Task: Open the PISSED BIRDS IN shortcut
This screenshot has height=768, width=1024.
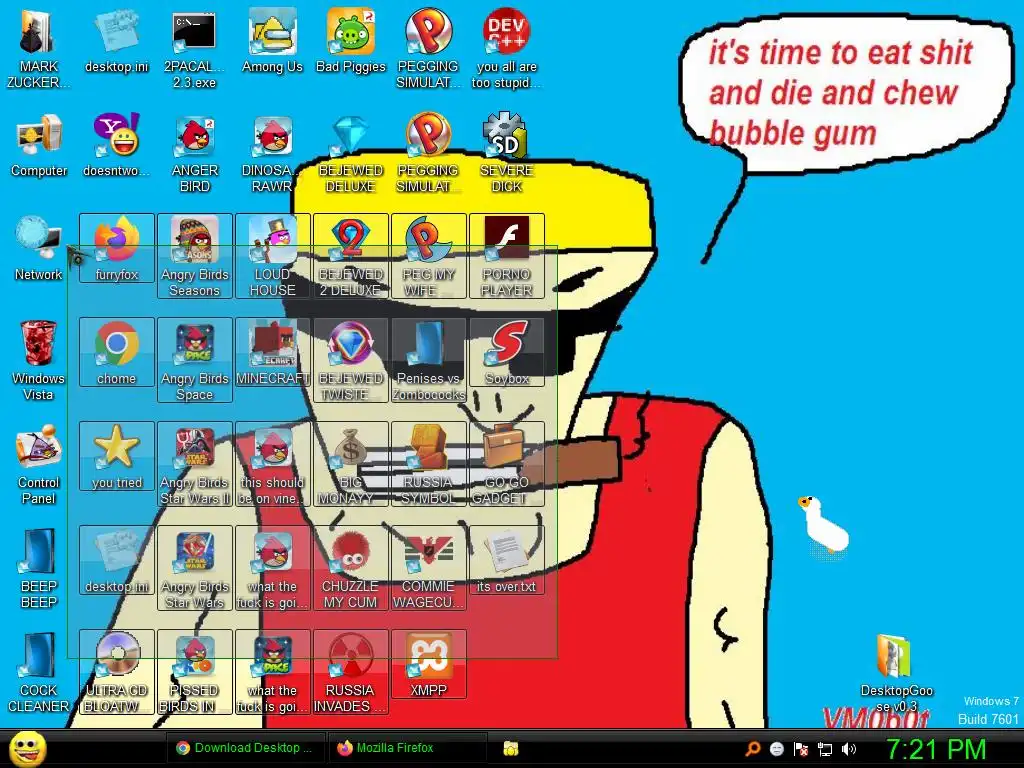Action: pyautogui.click(x=195, y=671)
